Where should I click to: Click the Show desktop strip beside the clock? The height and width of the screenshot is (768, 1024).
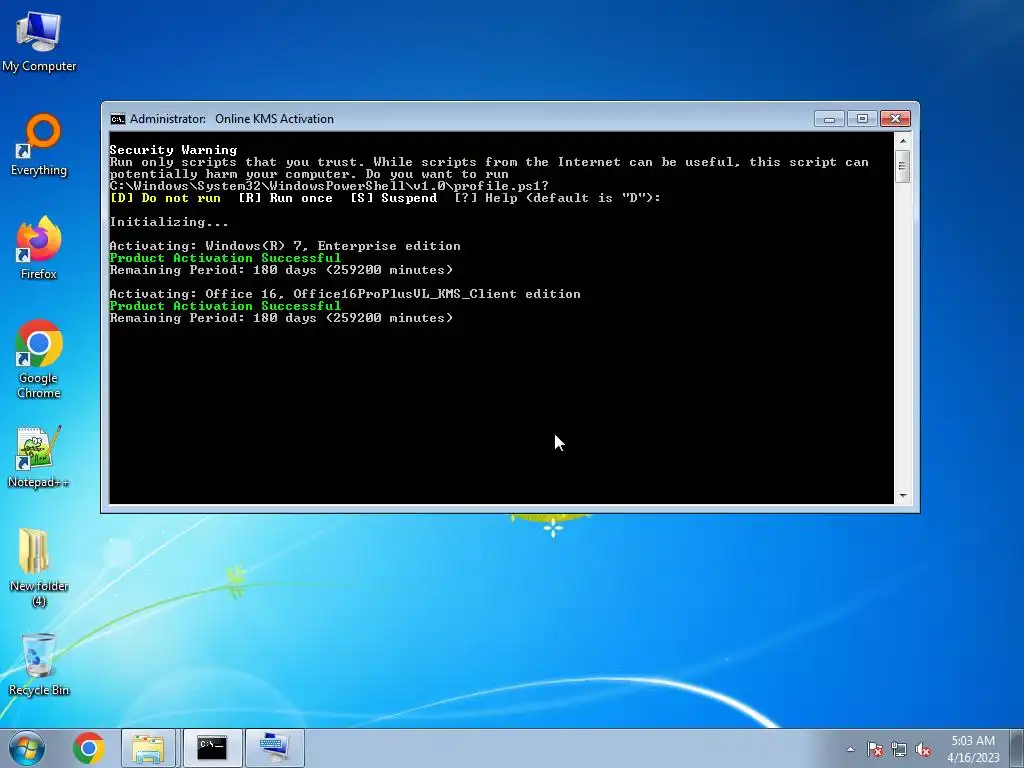tap(1017, 748)
